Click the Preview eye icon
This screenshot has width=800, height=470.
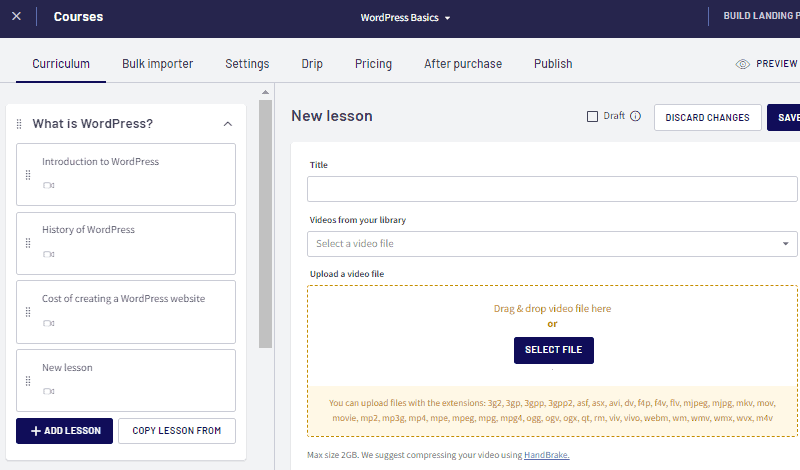point(742,64)
